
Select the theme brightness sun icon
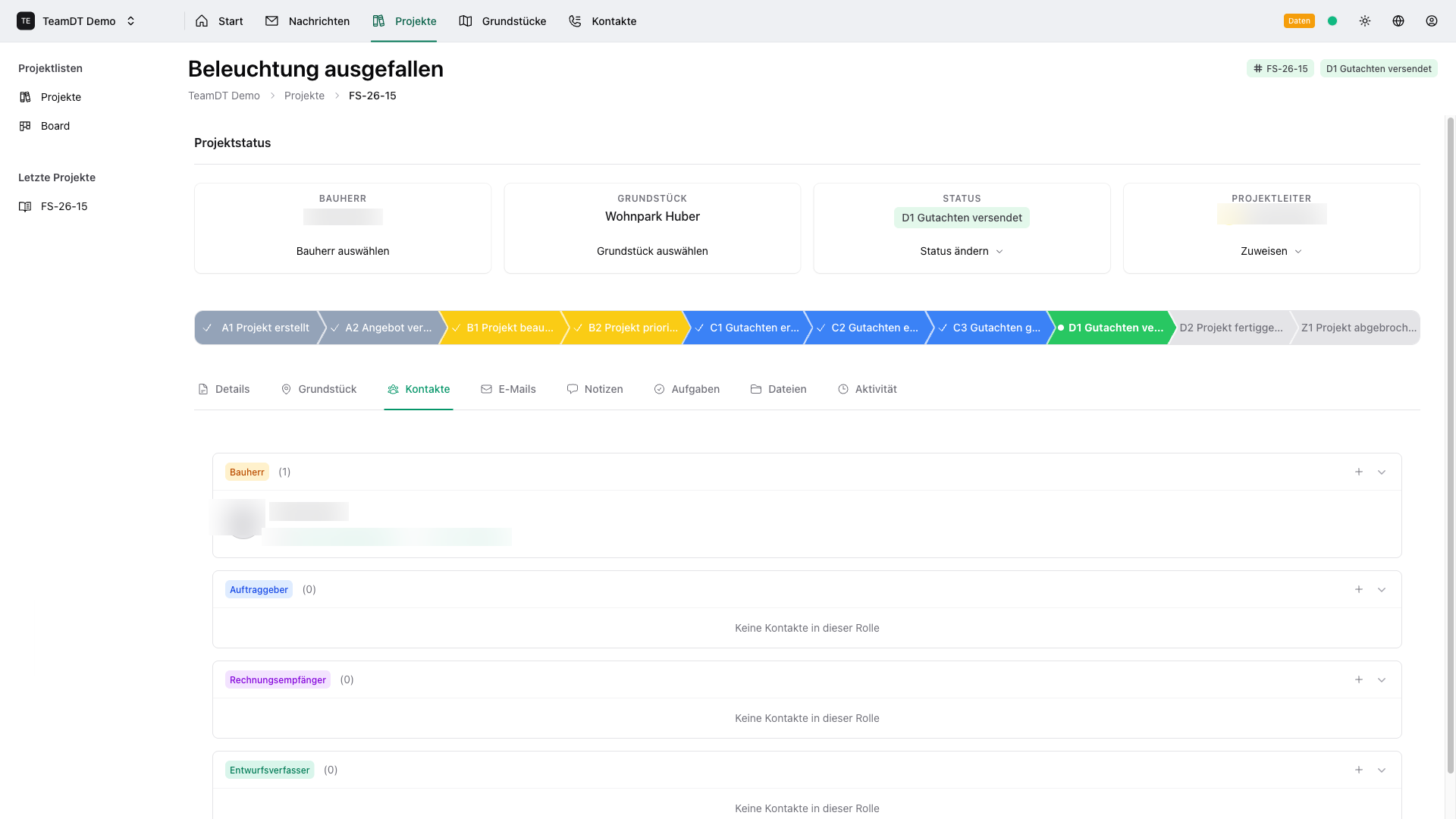pos(1364,20)
